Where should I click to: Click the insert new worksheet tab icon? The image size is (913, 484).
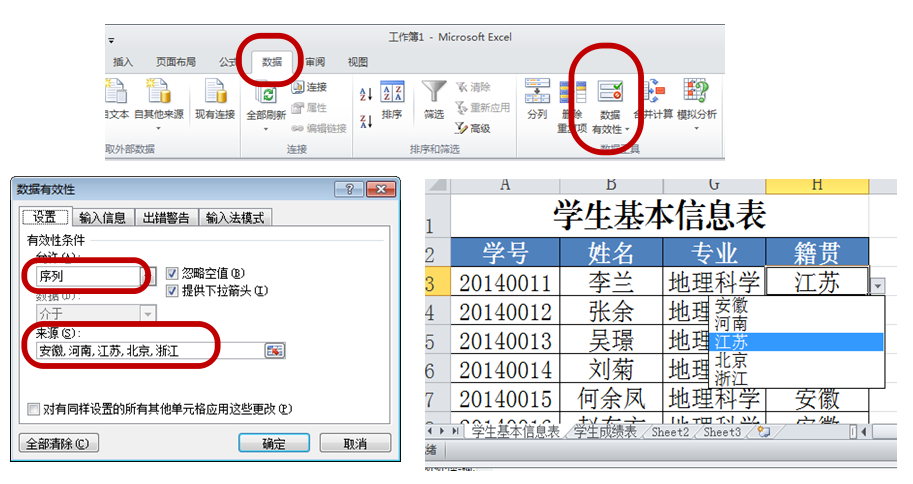(x=763, y=432)
